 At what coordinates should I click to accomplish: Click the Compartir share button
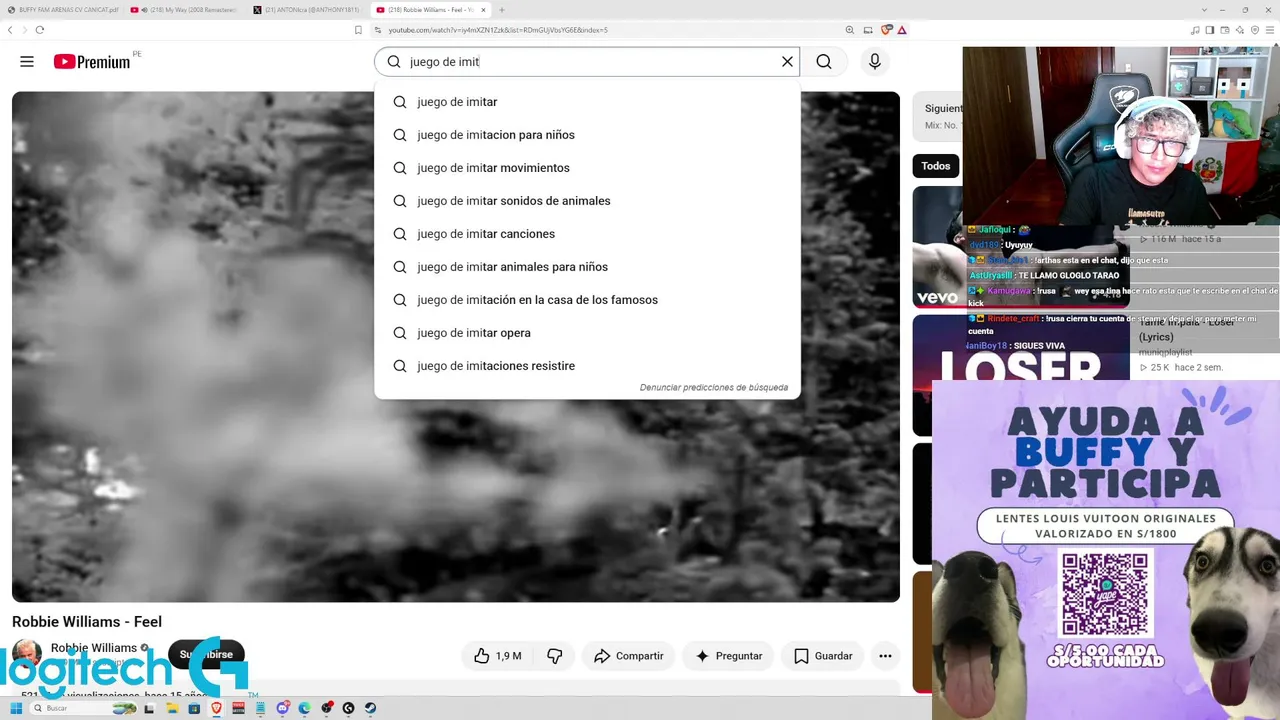[x=628, y=656]
